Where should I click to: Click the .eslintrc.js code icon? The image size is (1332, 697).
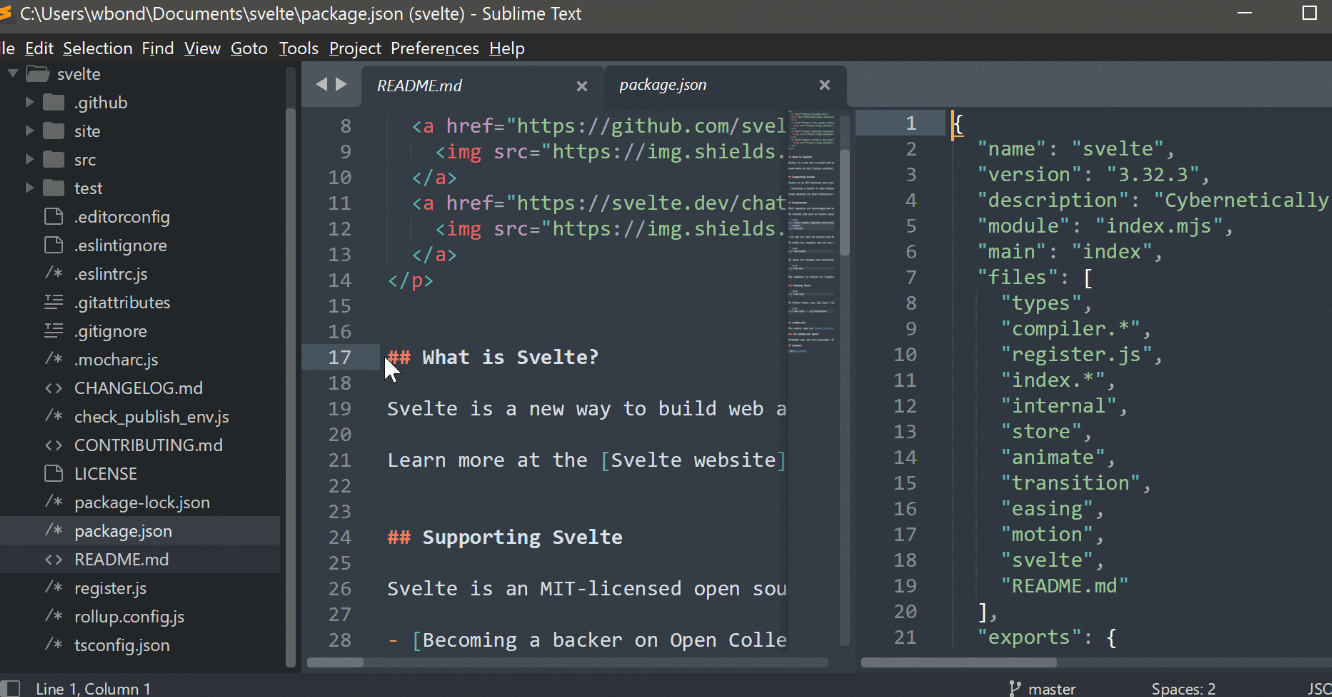(54, 274)
